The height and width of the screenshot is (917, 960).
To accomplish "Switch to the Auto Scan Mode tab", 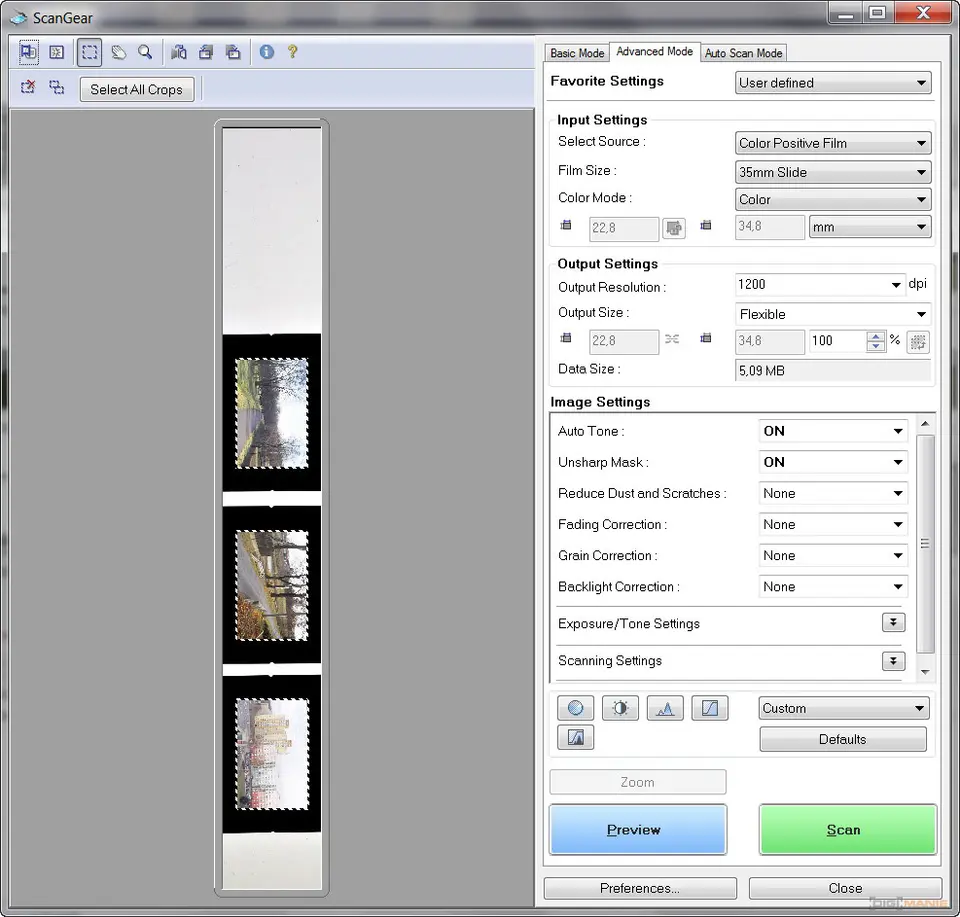I will pos(743,53).
